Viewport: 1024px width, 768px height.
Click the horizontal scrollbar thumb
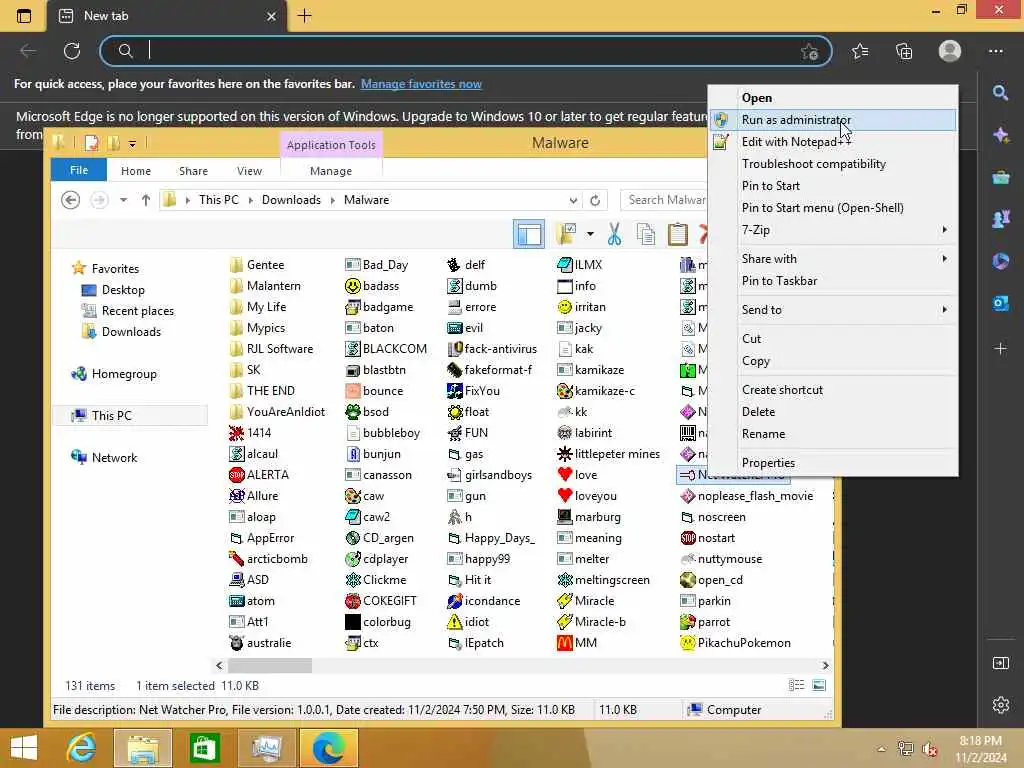tap(270, 665)
